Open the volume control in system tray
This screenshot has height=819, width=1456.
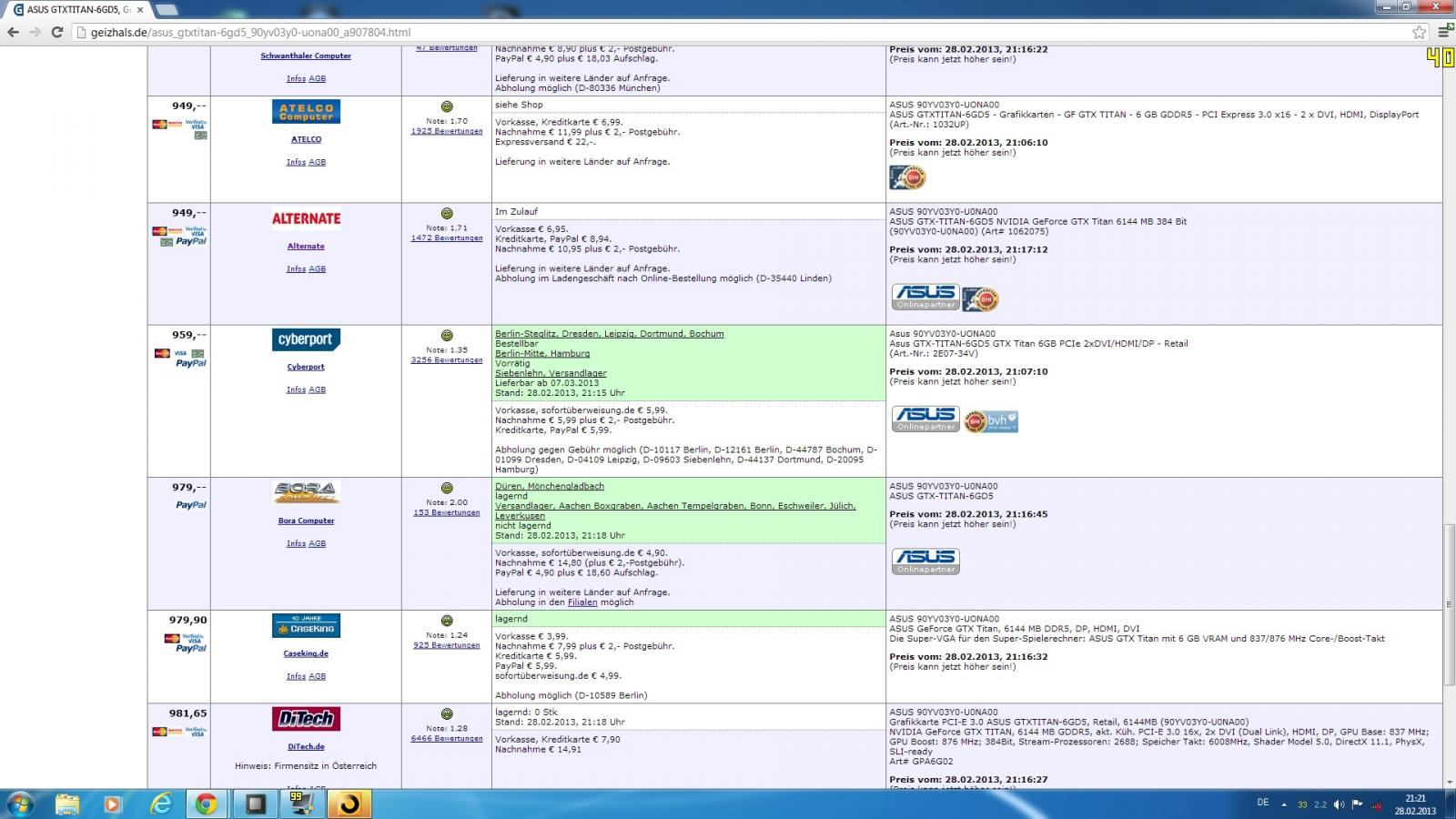click(x=1339, y=804)
